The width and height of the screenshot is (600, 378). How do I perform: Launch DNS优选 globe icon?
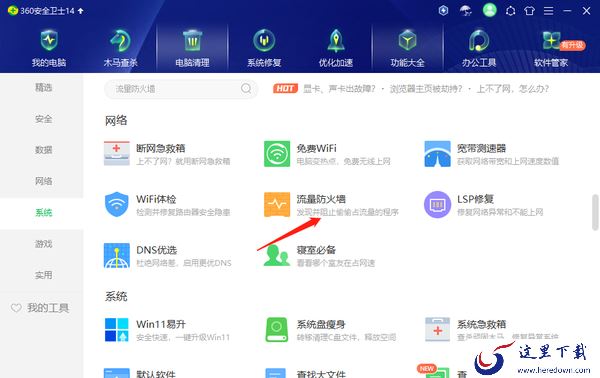click(x=117, y=255)
